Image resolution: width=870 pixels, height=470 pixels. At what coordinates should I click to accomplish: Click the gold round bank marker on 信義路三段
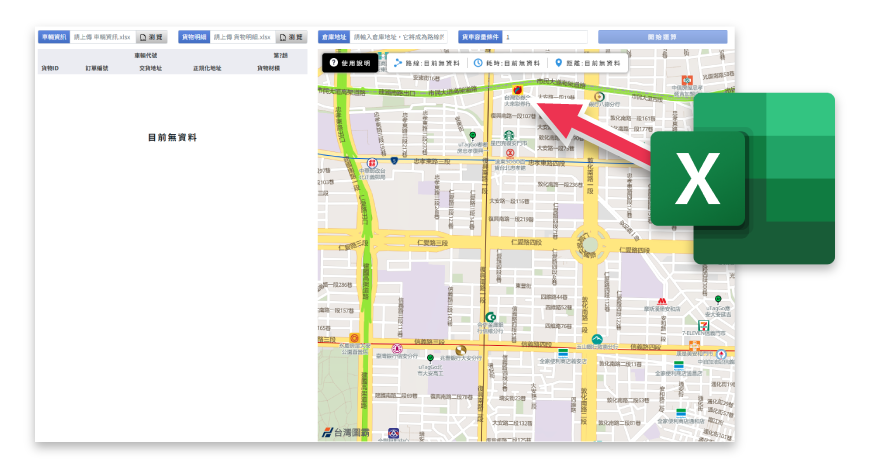[461, 350]
